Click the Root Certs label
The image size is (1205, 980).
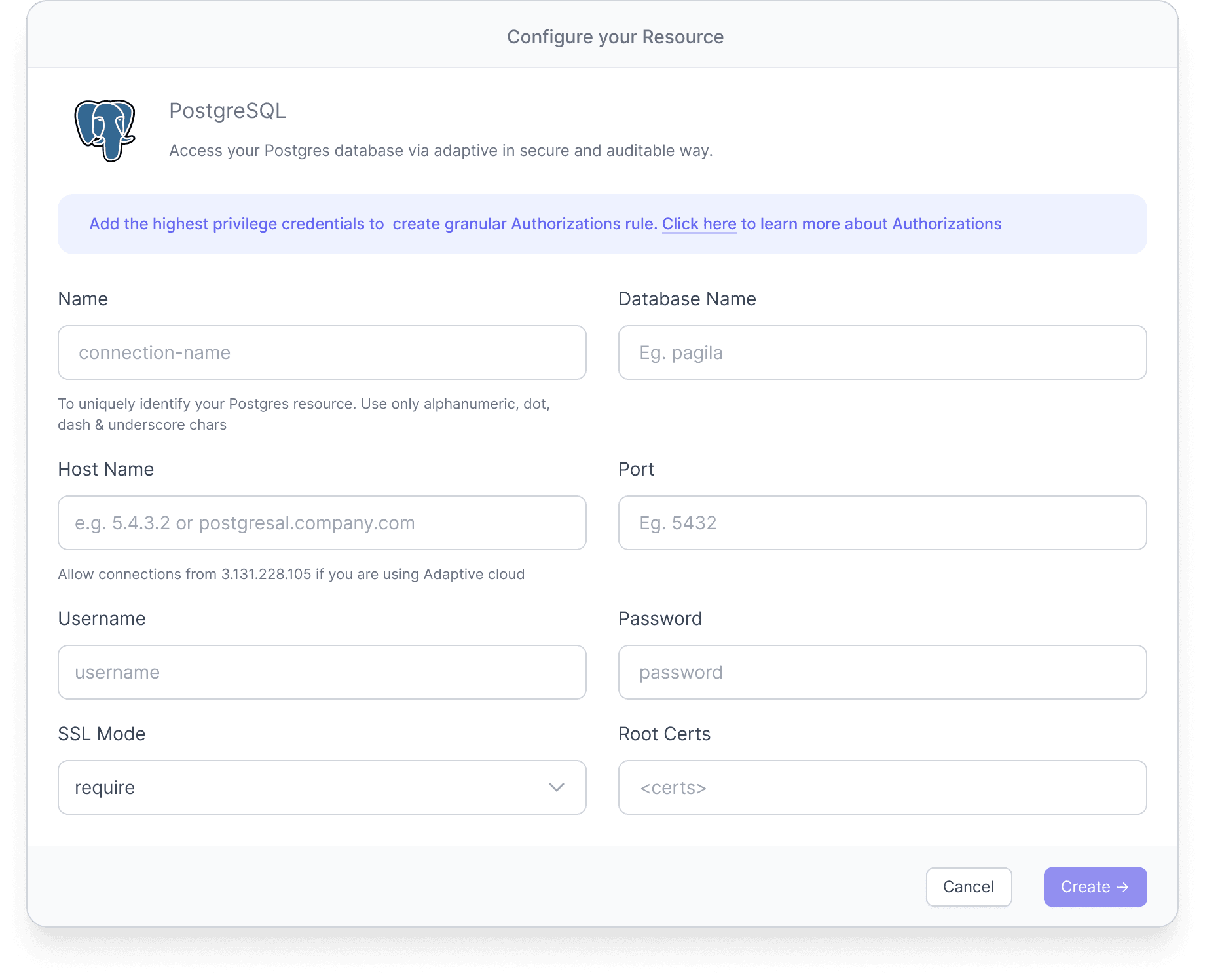click(x=664, y=734)
